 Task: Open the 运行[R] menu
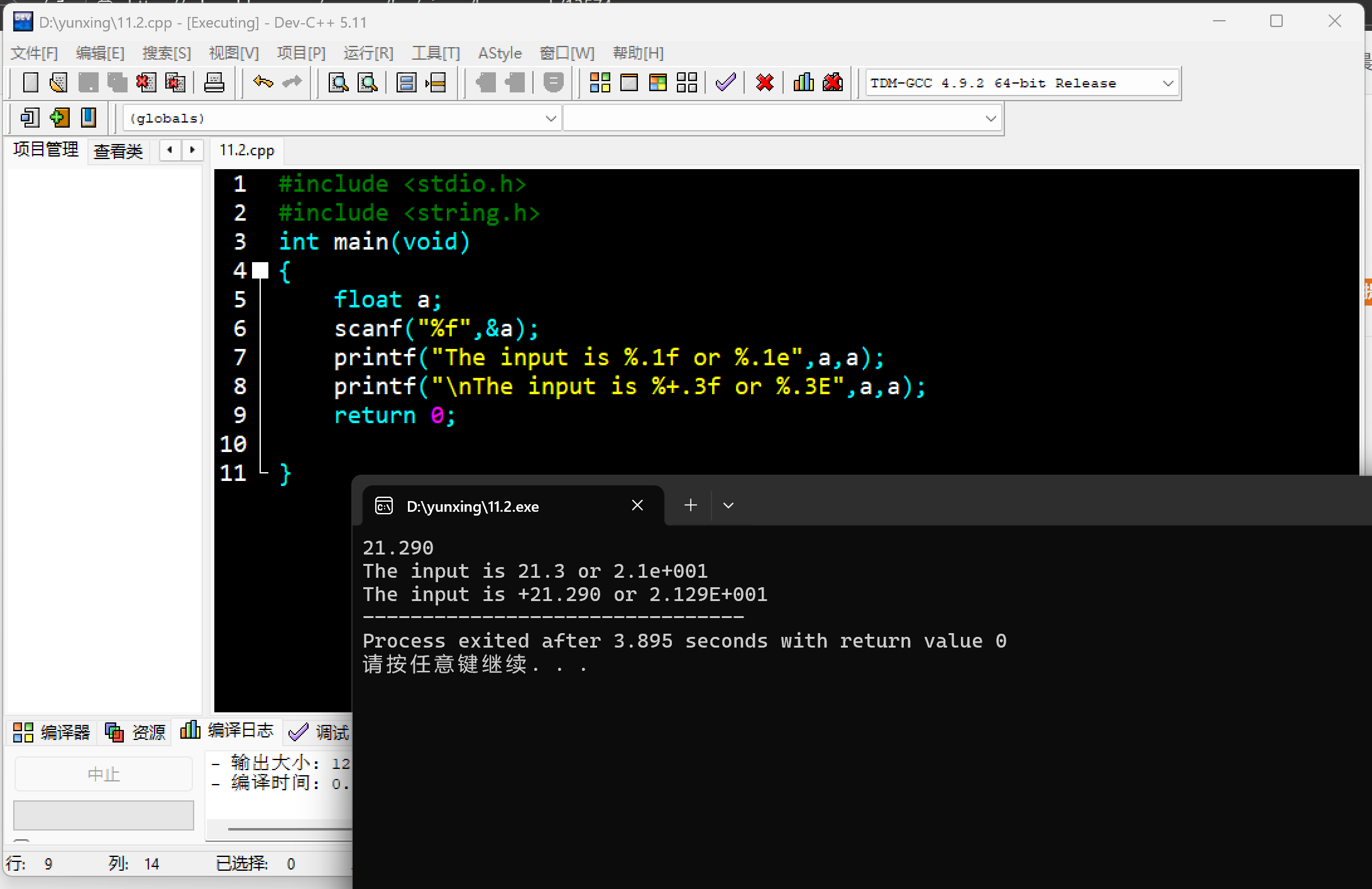point(368,53)
